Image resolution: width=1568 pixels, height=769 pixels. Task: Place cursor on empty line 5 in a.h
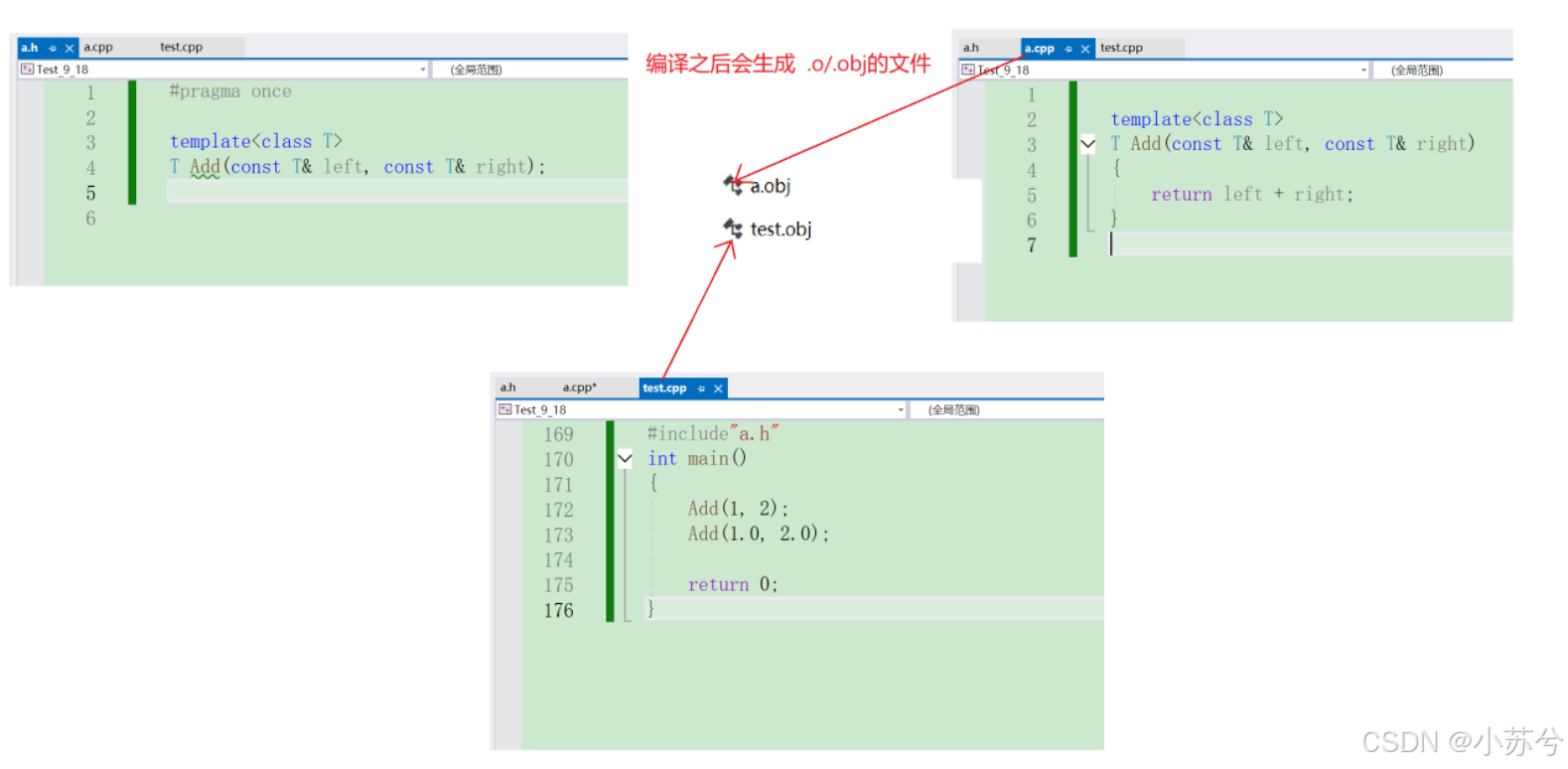click(397, 192)
